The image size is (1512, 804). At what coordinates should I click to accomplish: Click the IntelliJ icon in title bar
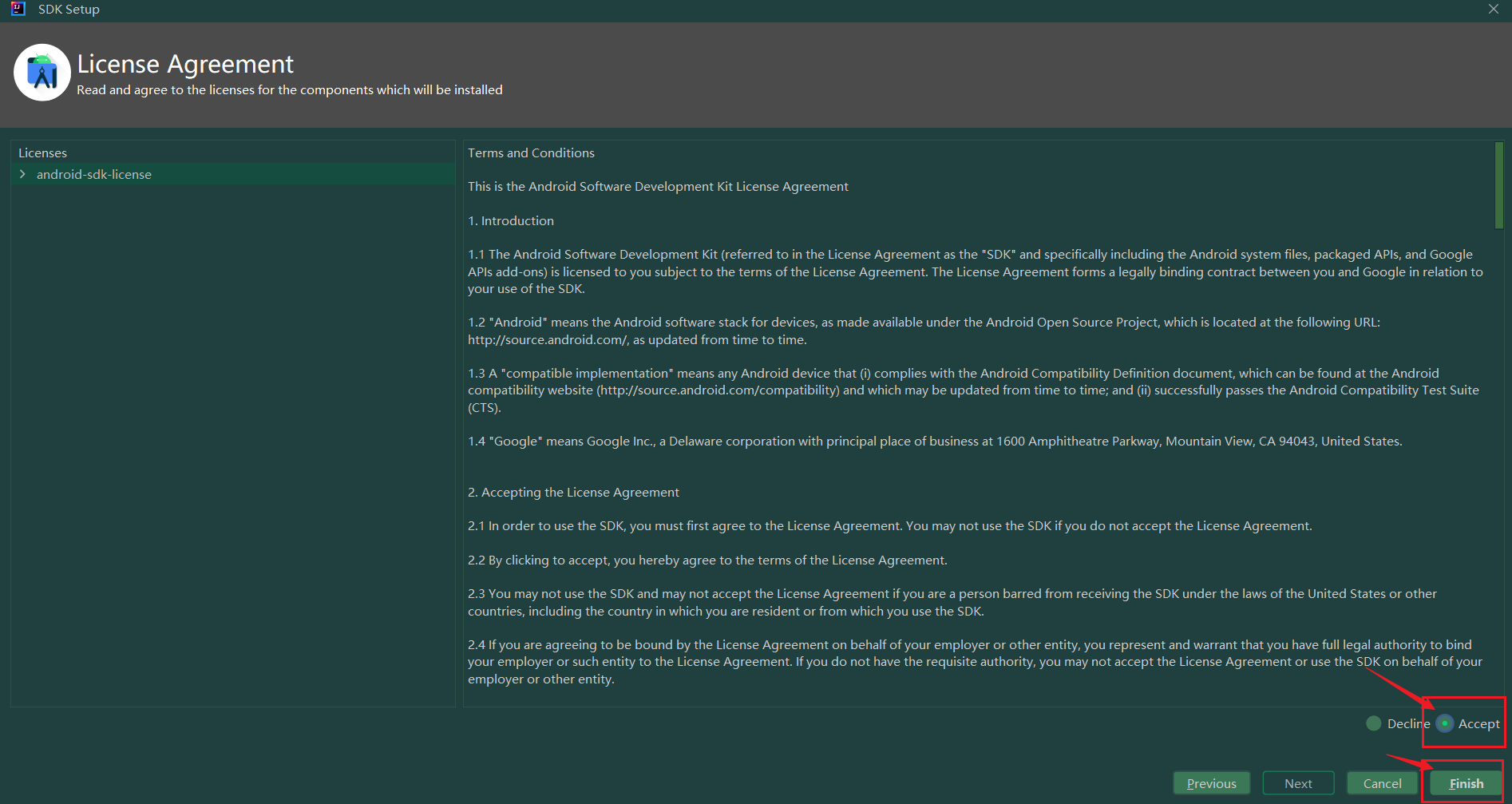pyautogui.click(x=18, y=9)
